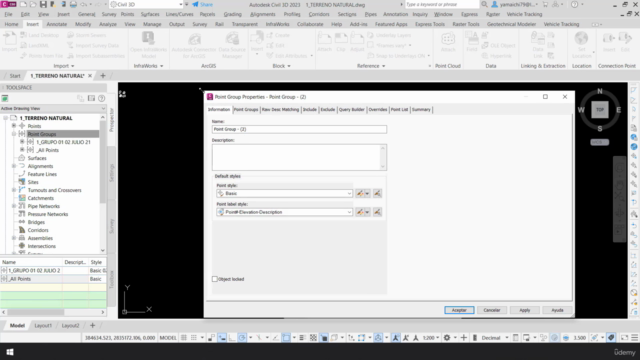Expand the Alignments tree node
This screenshot has width=640, height=360.
14,166
